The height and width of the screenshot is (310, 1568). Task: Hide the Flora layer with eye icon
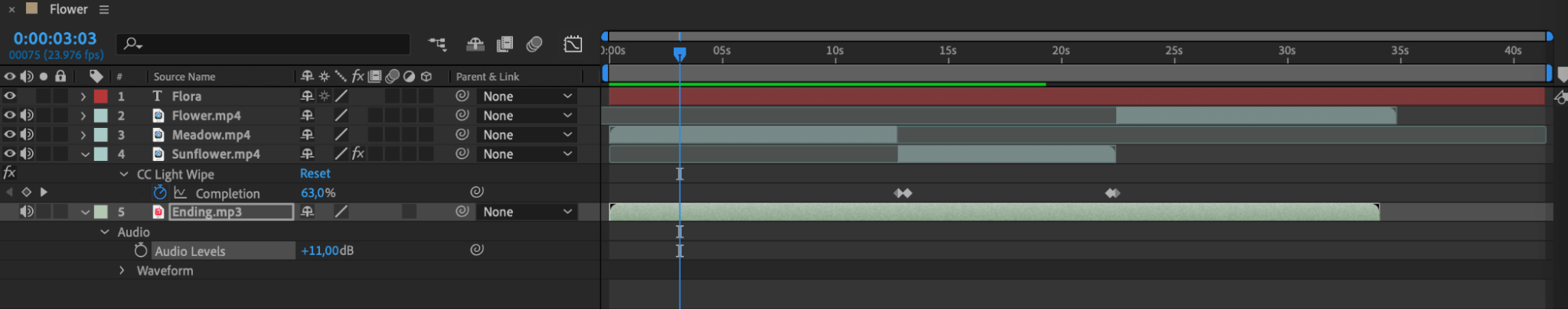(x=10, y=96)
